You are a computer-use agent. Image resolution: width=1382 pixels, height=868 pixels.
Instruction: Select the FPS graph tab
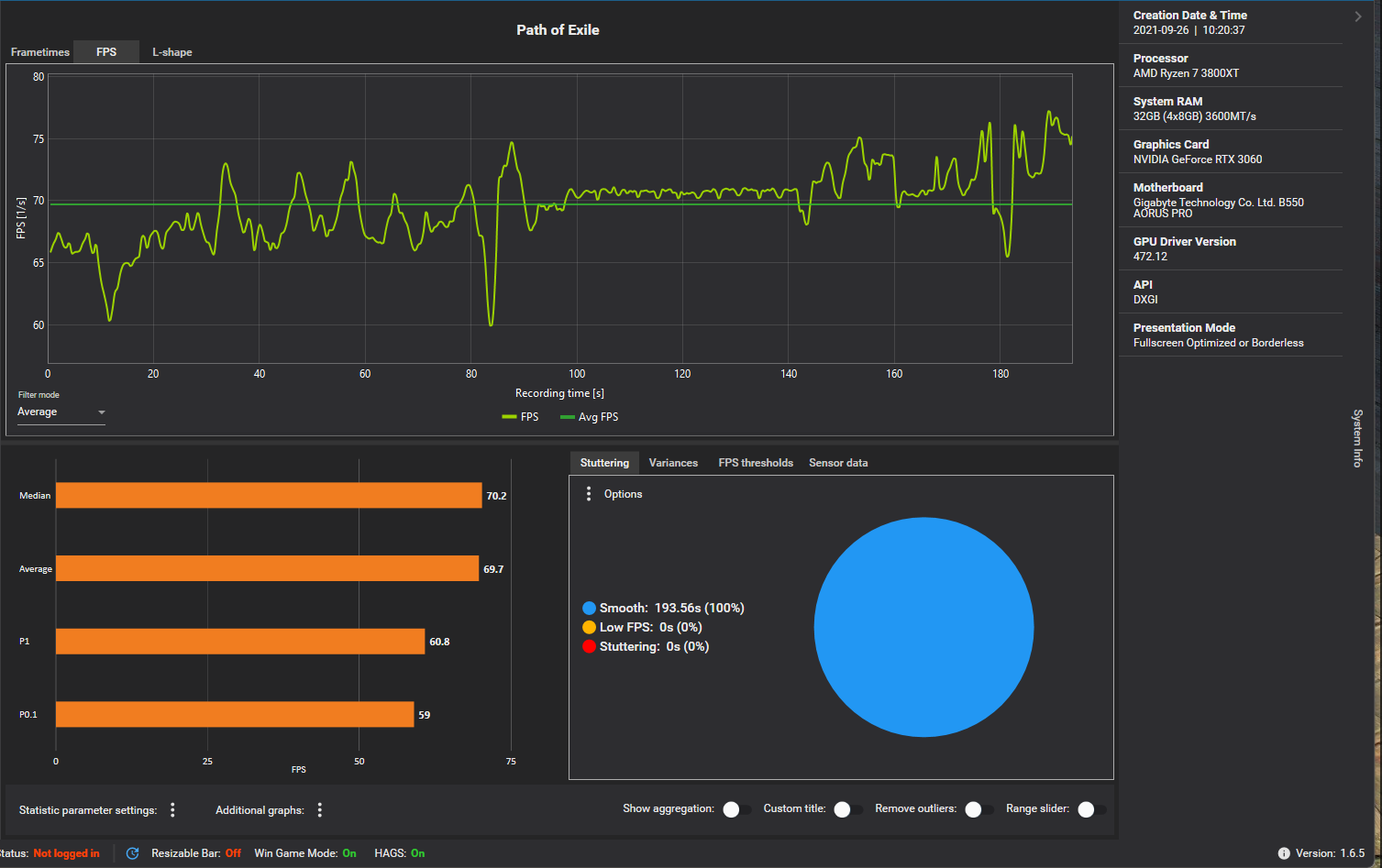(x=106, y=52)
